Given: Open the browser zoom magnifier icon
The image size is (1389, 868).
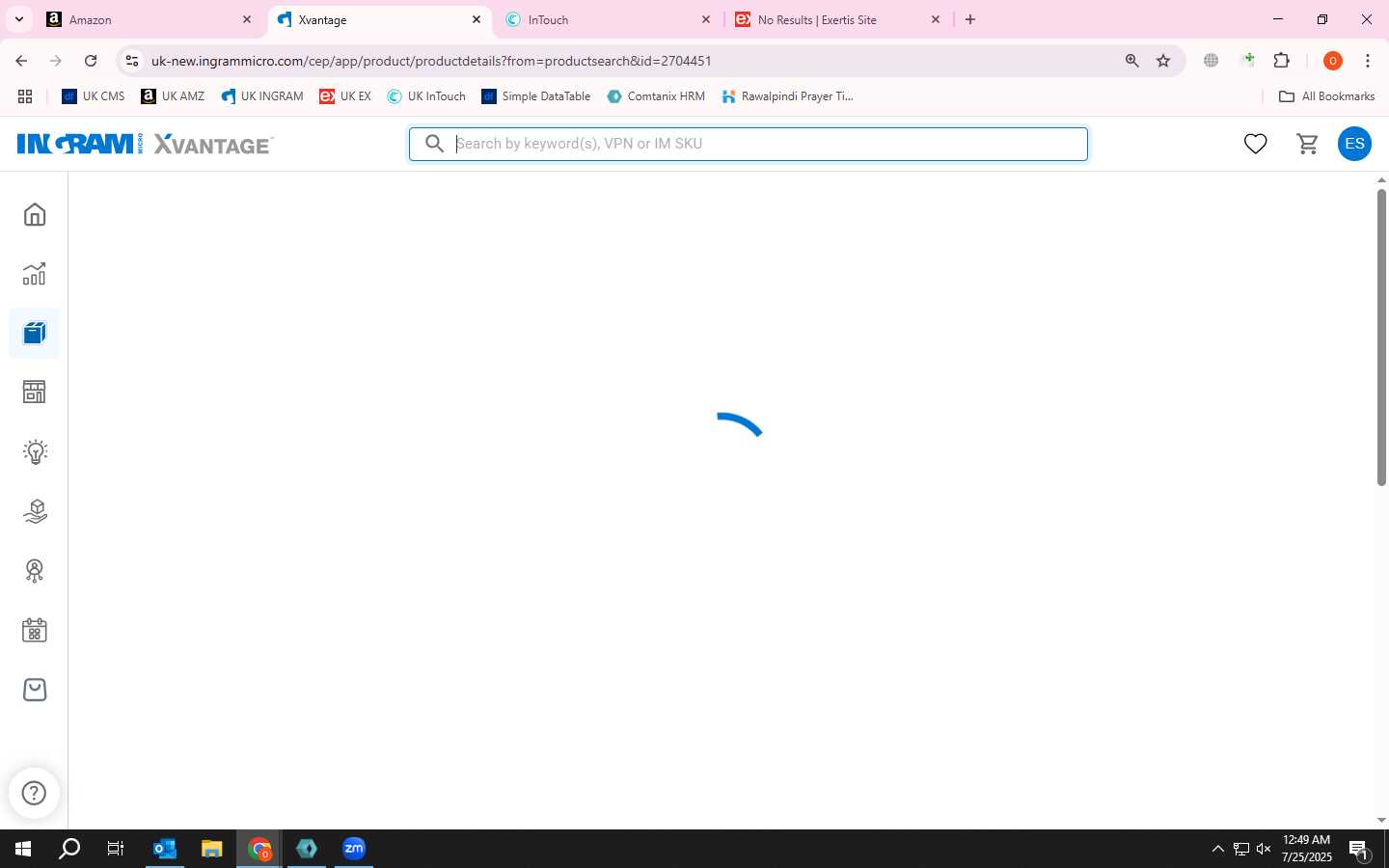Looking at the screenshot, I should (x=1132, y=61).
